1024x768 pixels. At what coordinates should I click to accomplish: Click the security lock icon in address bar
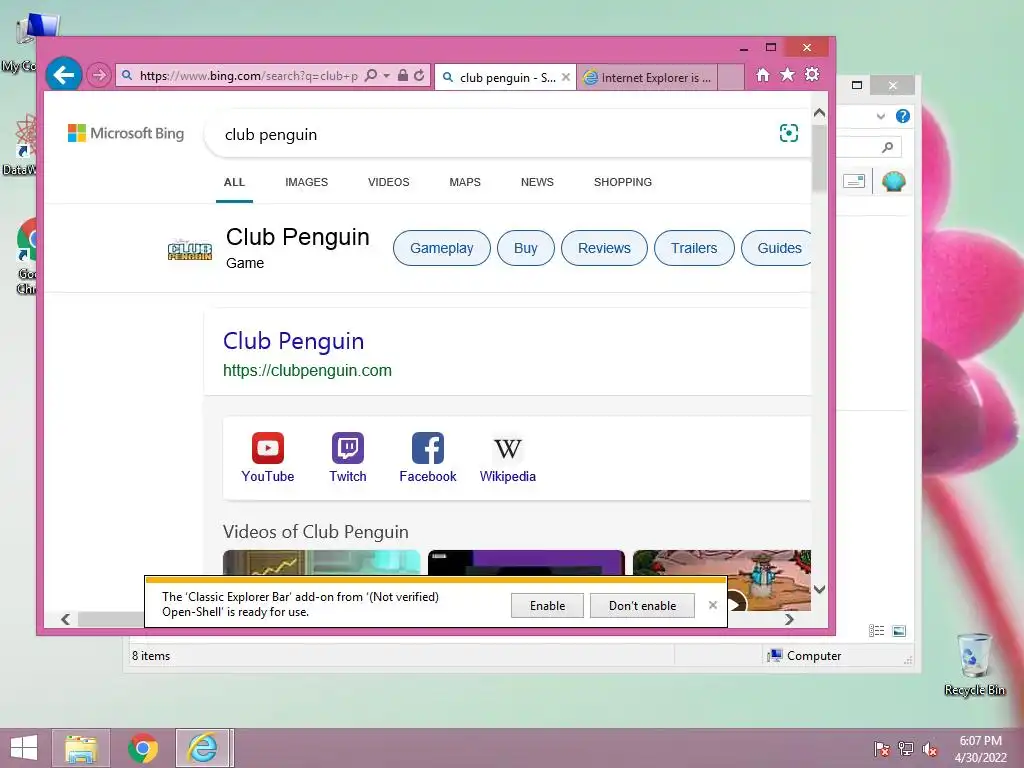(403, 75)
